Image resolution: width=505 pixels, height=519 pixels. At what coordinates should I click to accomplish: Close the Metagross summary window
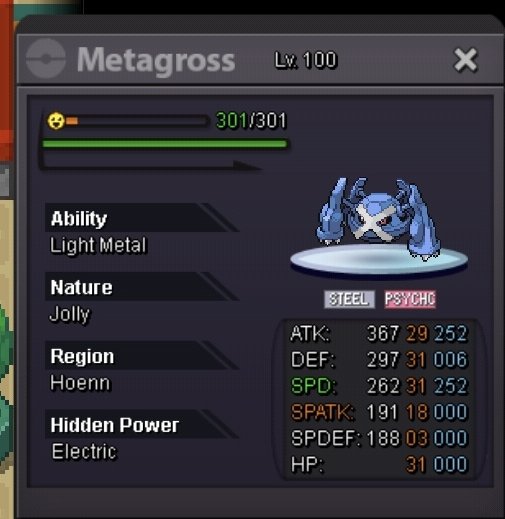pos(466,60)
